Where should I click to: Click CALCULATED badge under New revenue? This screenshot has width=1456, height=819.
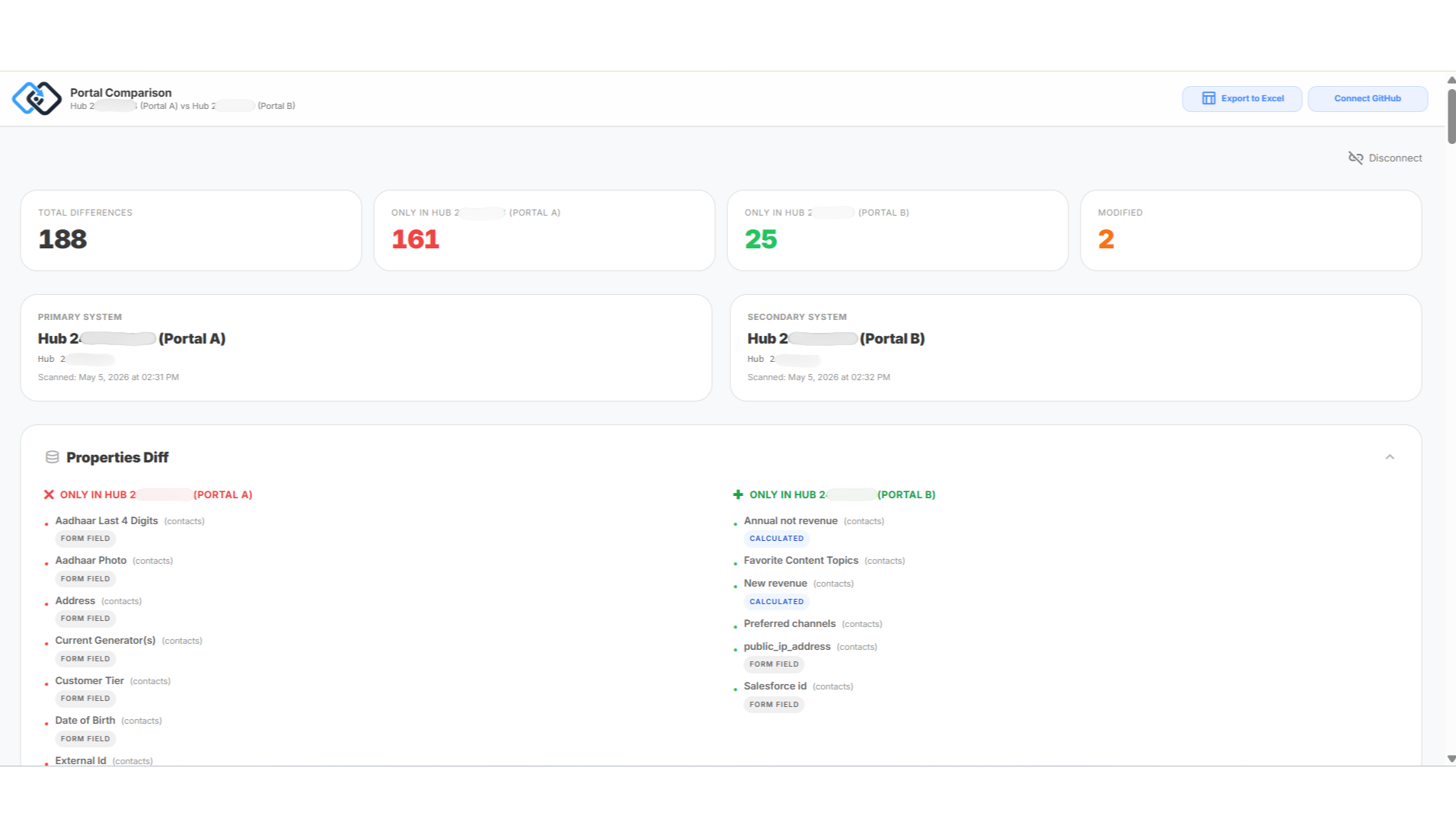[776, 602]
